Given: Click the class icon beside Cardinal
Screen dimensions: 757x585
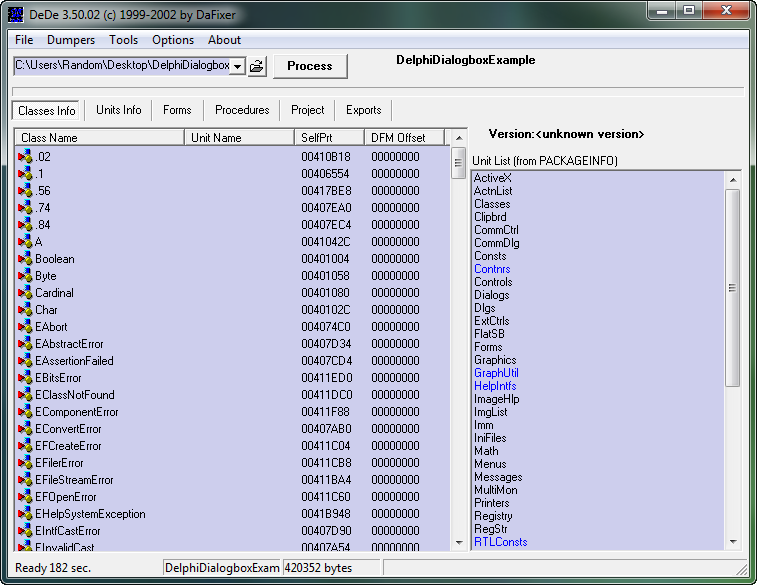Looking at the screenshot, I should point(25,292).
